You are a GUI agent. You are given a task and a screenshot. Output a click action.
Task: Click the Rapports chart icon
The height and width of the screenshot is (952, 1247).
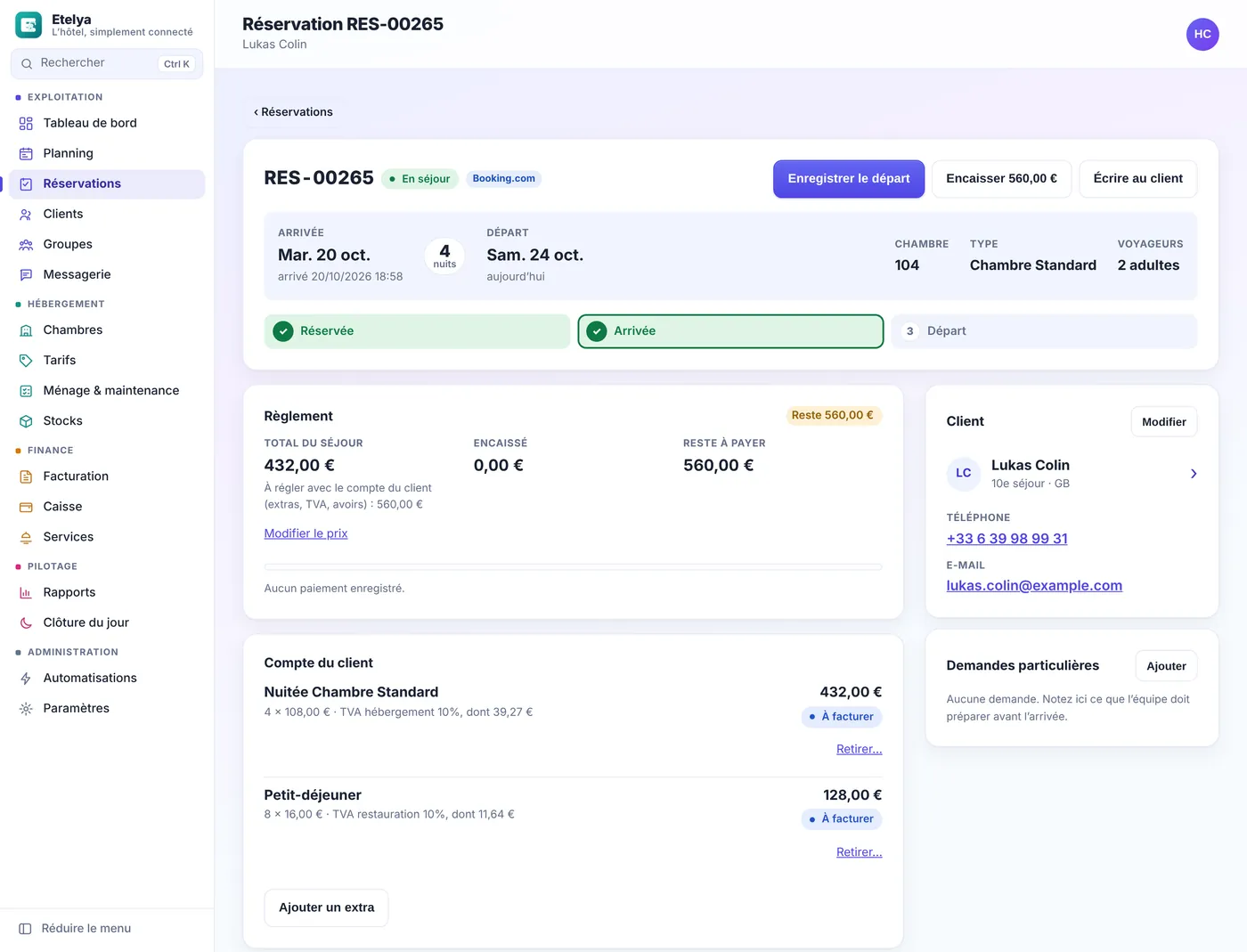[26, 593]
